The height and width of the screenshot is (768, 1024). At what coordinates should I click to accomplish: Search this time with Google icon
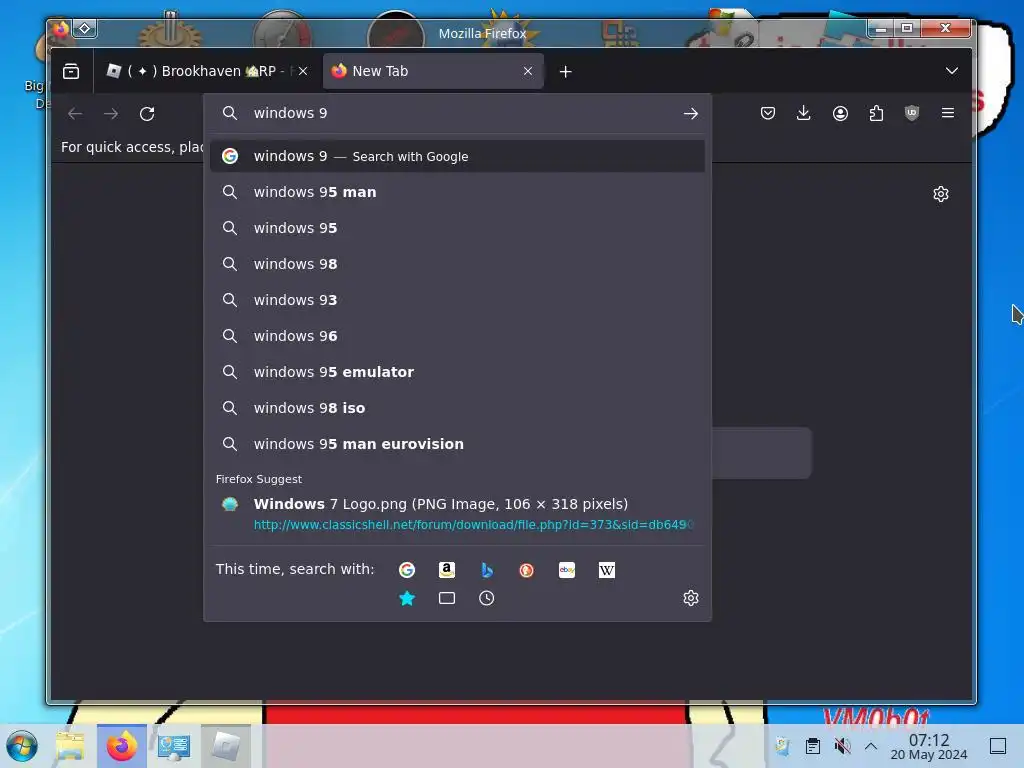point(407,570)
